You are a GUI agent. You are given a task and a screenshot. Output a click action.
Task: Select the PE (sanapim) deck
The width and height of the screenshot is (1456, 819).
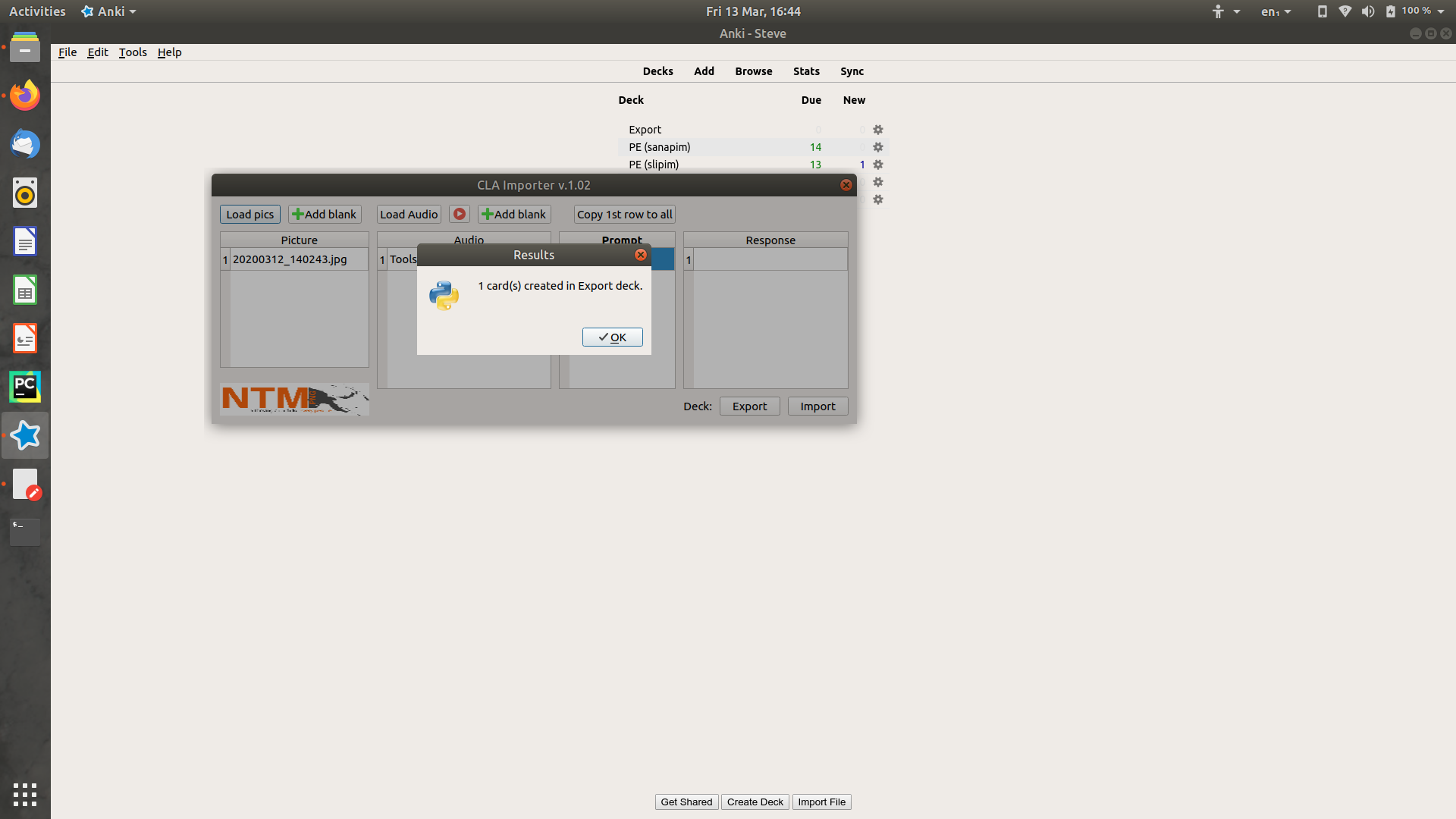[660, 147]
